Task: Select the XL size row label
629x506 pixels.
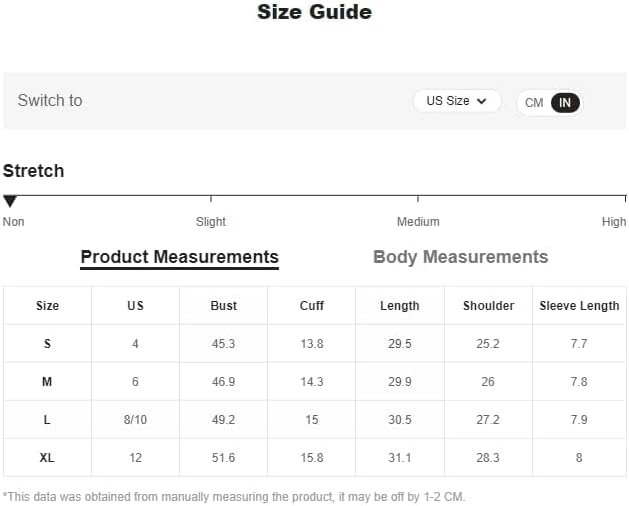Action: pyautogui.click(x=47, y=457)
